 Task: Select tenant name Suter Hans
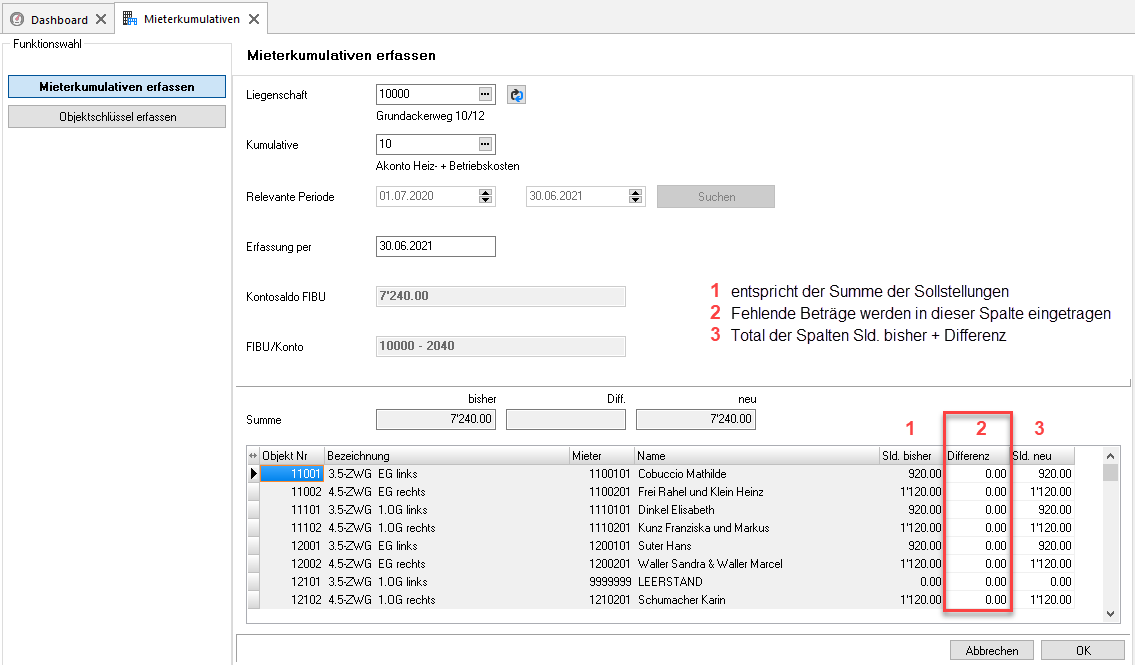pos(664,546)
